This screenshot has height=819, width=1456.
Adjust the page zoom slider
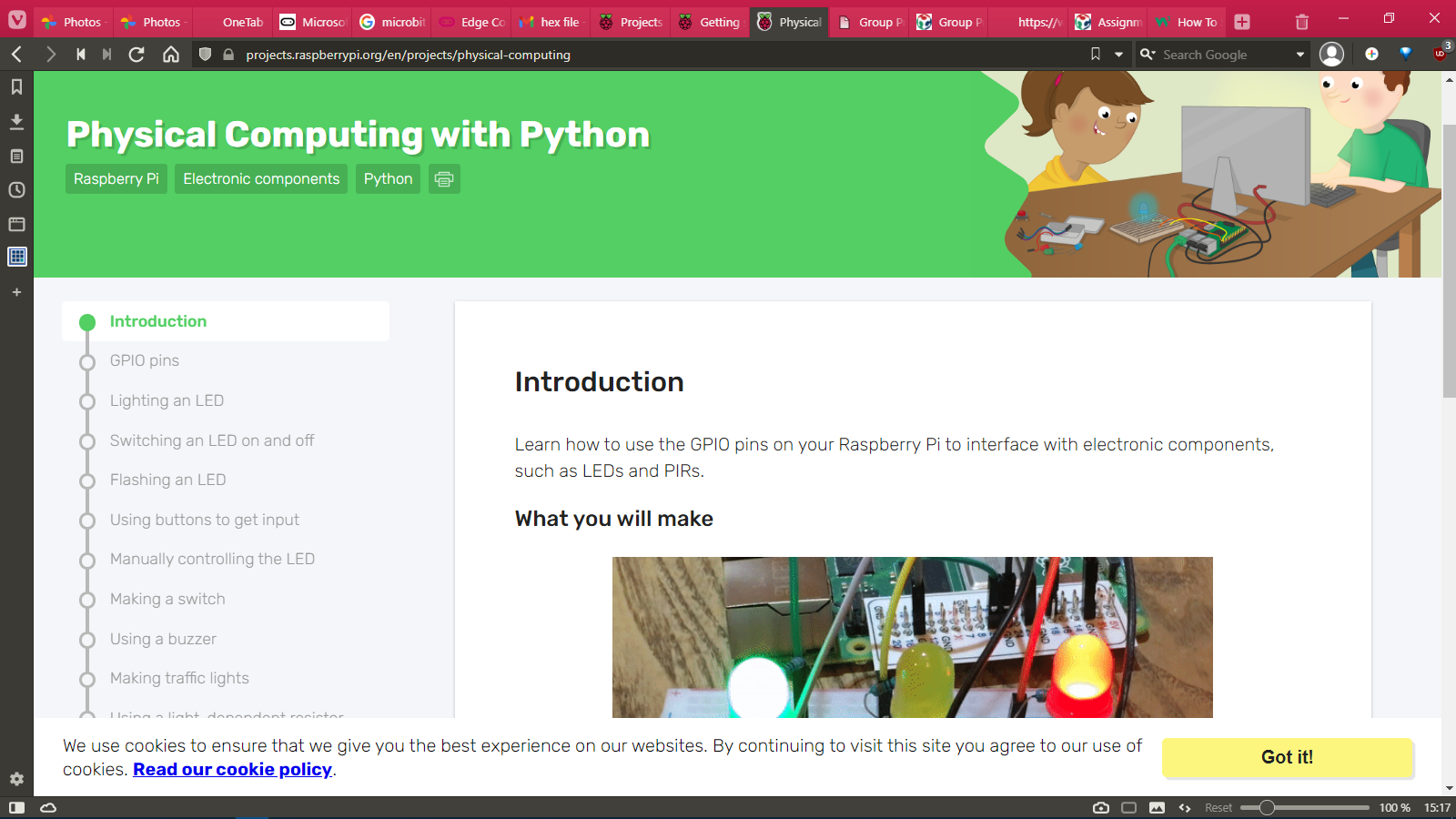1305,808
